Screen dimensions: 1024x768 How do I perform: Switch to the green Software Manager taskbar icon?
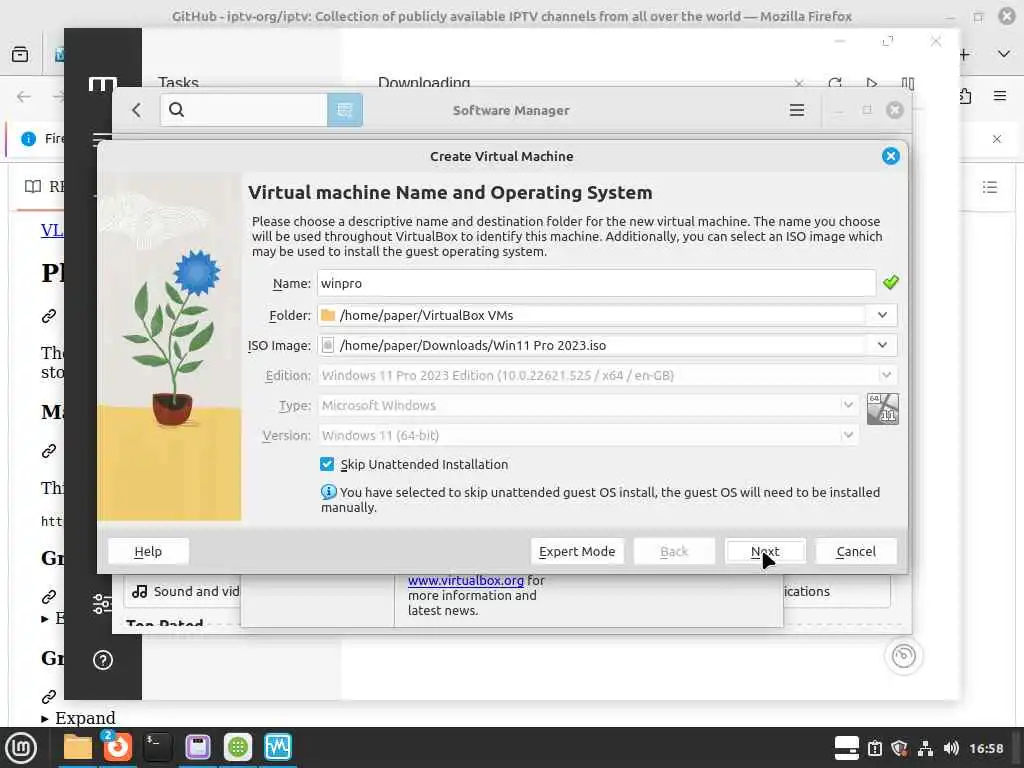(238, 747)
